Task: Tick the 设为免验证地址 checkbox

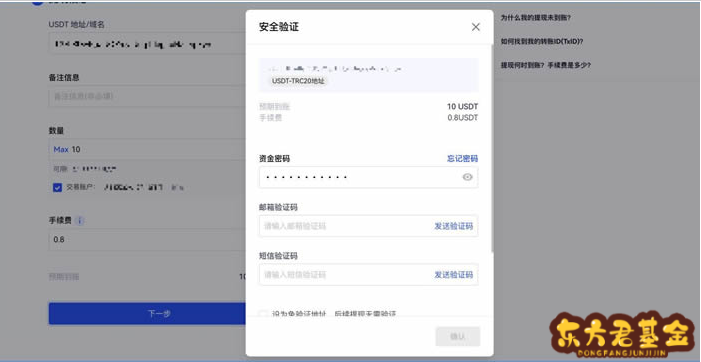Action: point(264,314)
